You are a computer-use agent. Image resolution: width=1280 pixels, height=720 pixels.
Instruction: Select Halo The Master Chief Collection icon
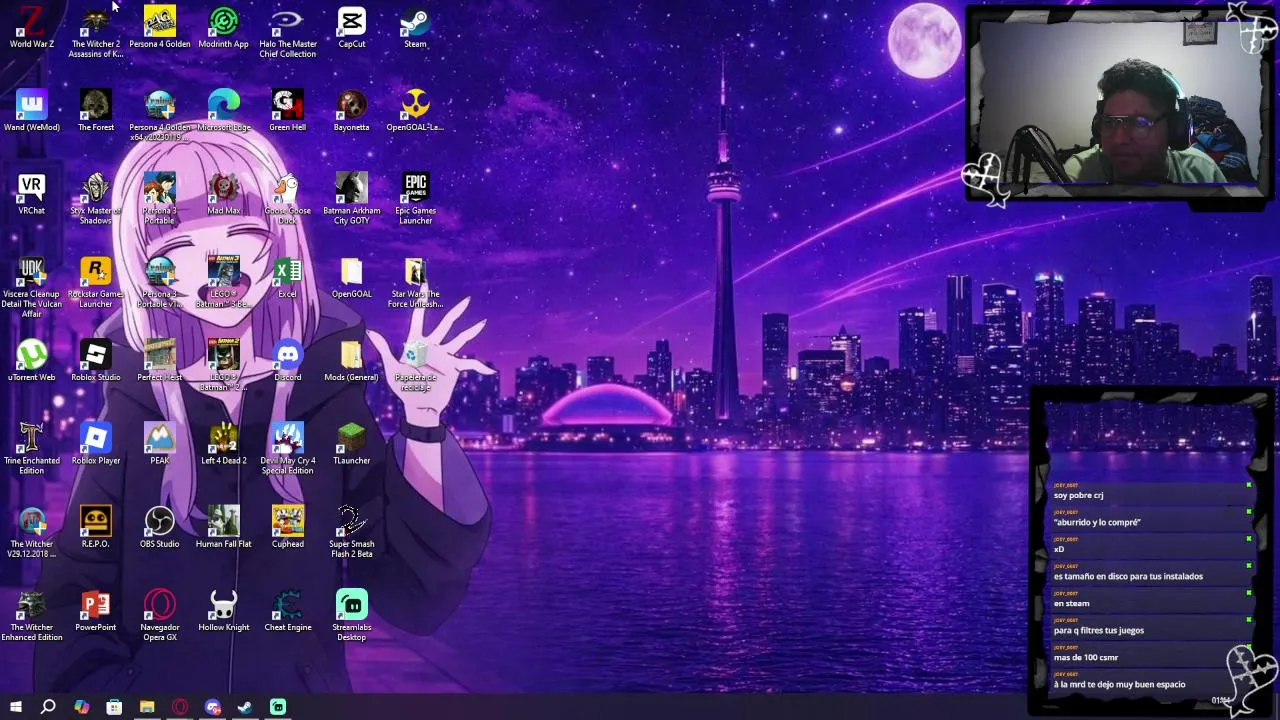click(288, 32)
